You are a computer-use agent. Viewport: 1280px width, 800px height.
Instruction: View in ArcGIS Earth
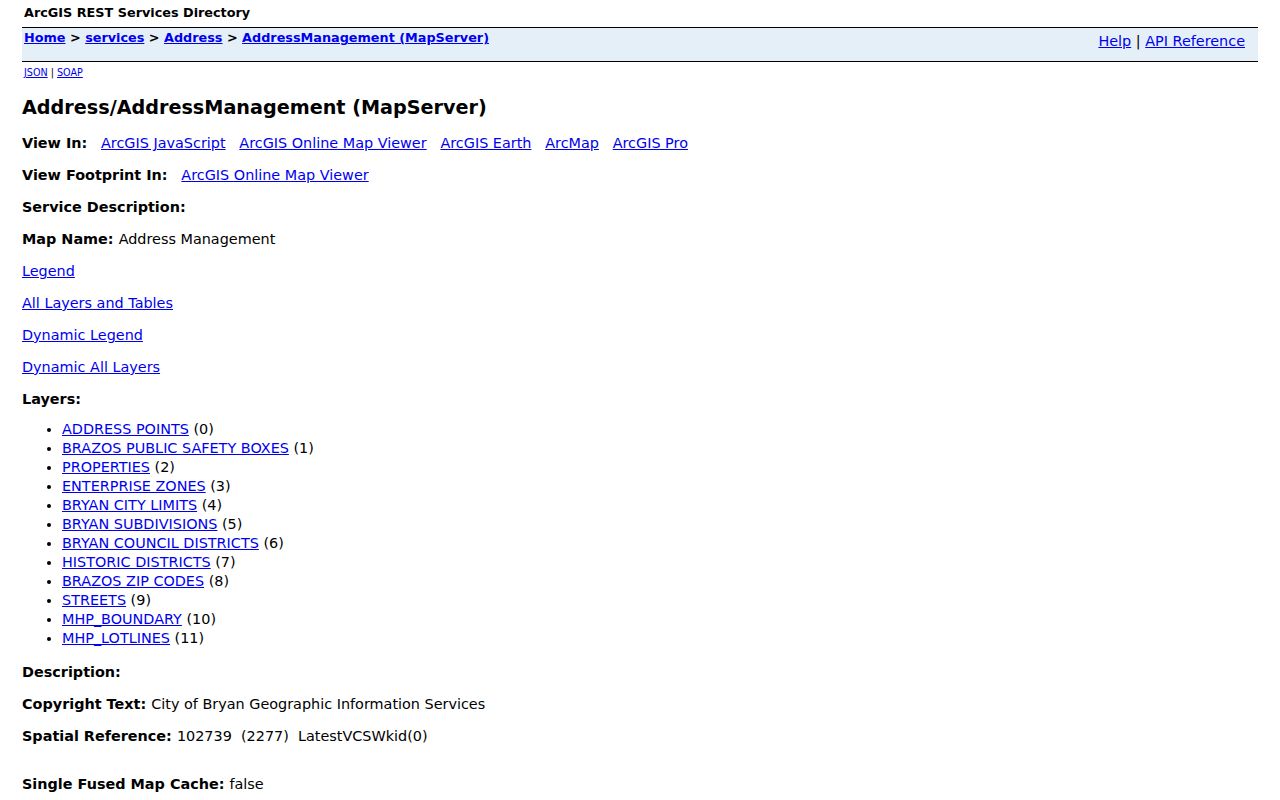pos(486,143)
